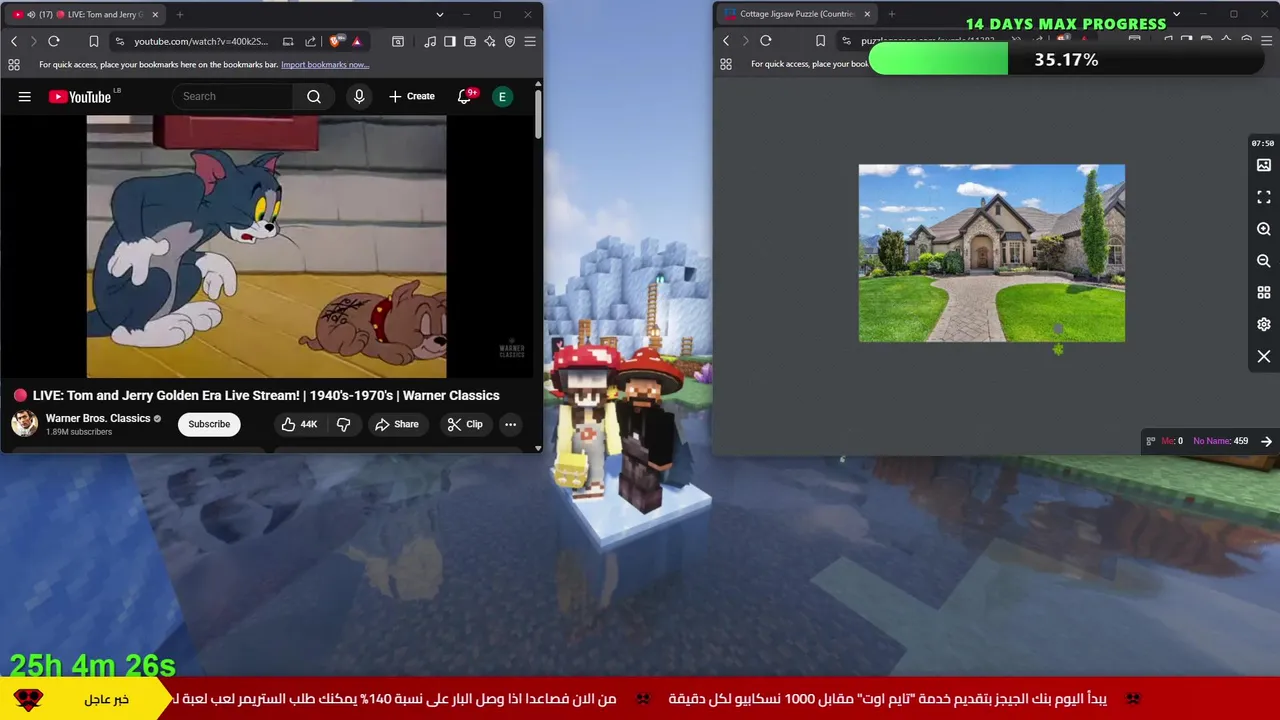Open YouTube notifications bell
Screen dimensions: 1280x720
click(464, 96)
